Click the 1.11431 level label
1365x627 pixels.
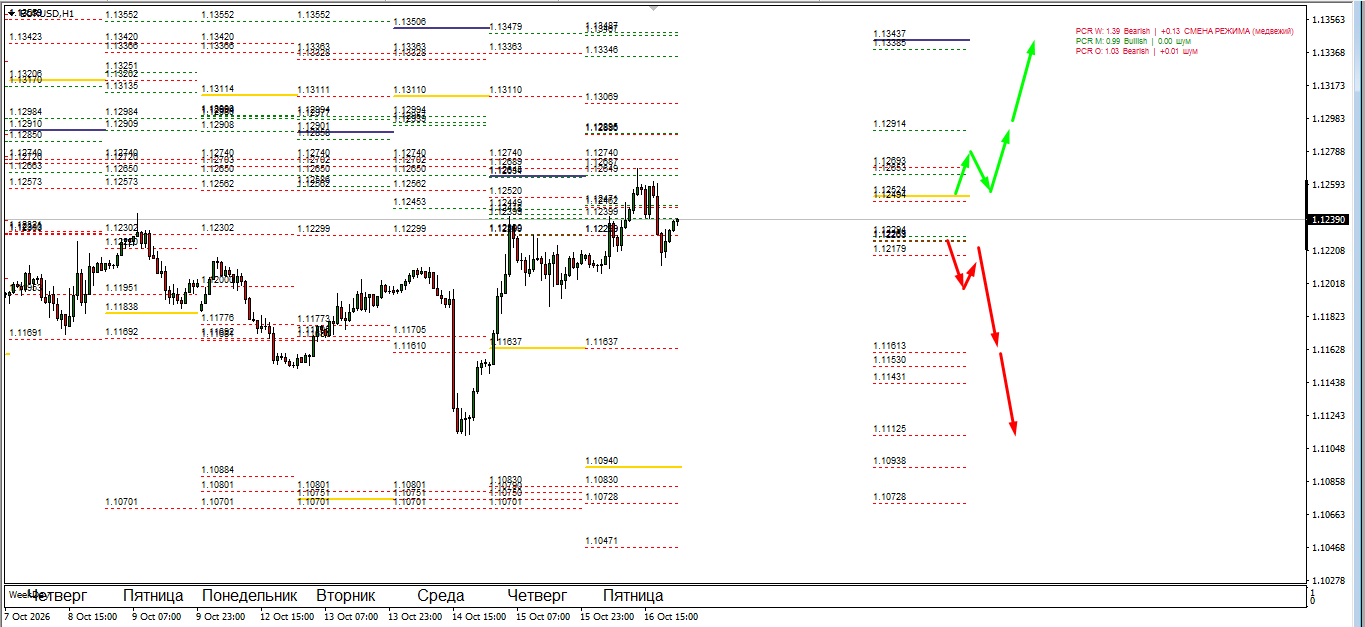(x=889, y=377)
